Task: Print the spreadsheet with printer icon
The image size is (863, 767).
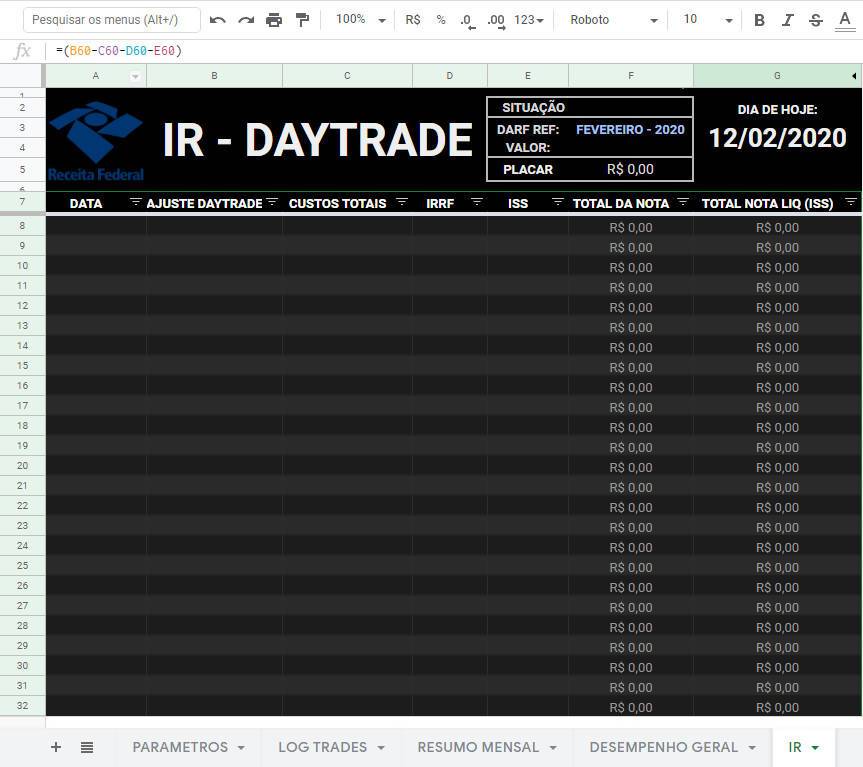Action: pyautogui.click(x=274, y=20)
